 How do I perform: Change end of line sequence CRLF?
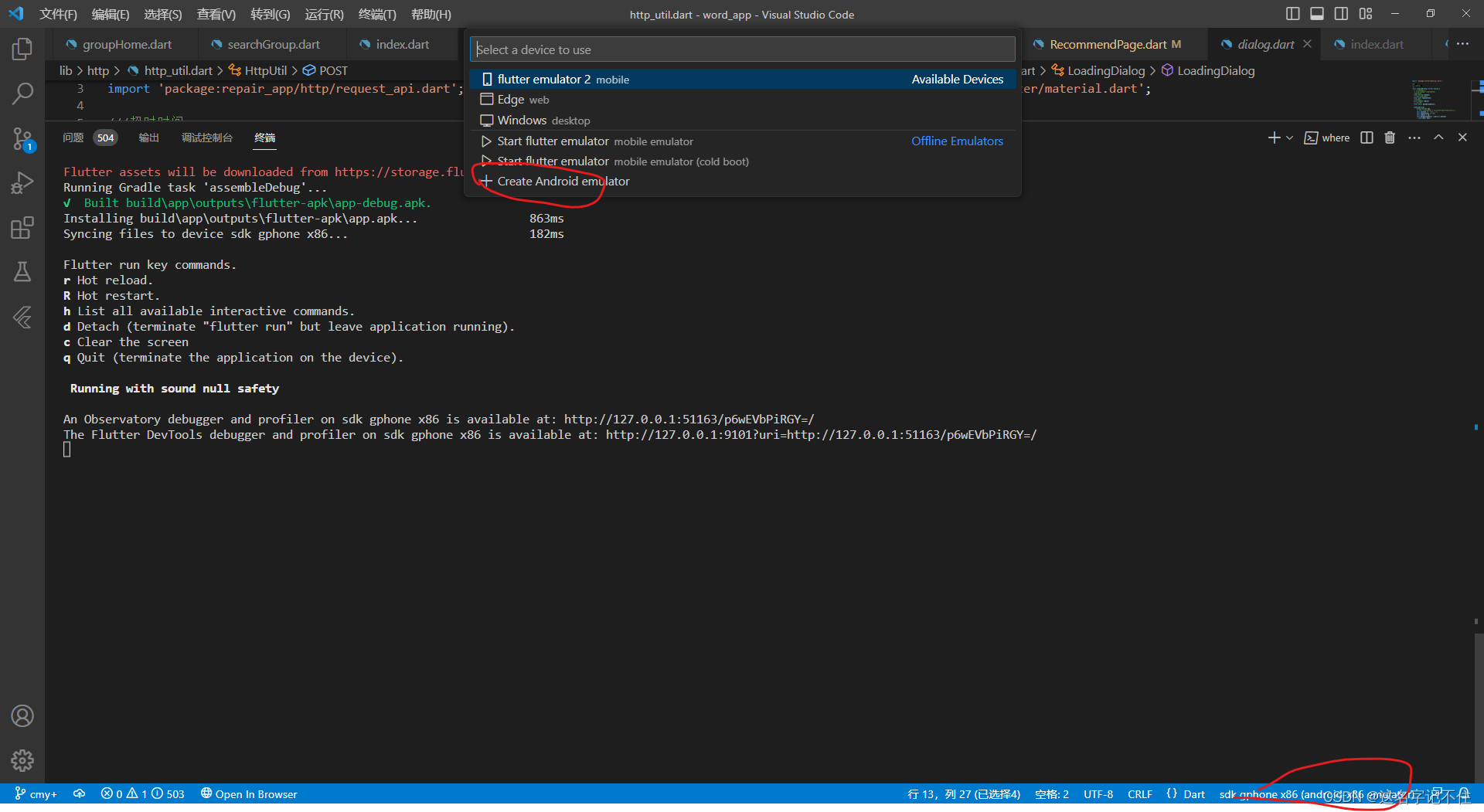[1140, 794]
